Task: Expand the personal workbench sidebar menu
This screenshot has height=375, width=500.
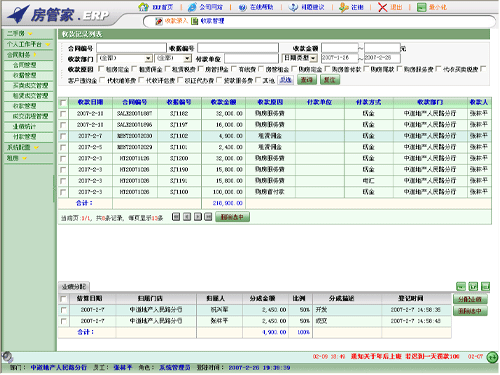Action: pos(29,44)
